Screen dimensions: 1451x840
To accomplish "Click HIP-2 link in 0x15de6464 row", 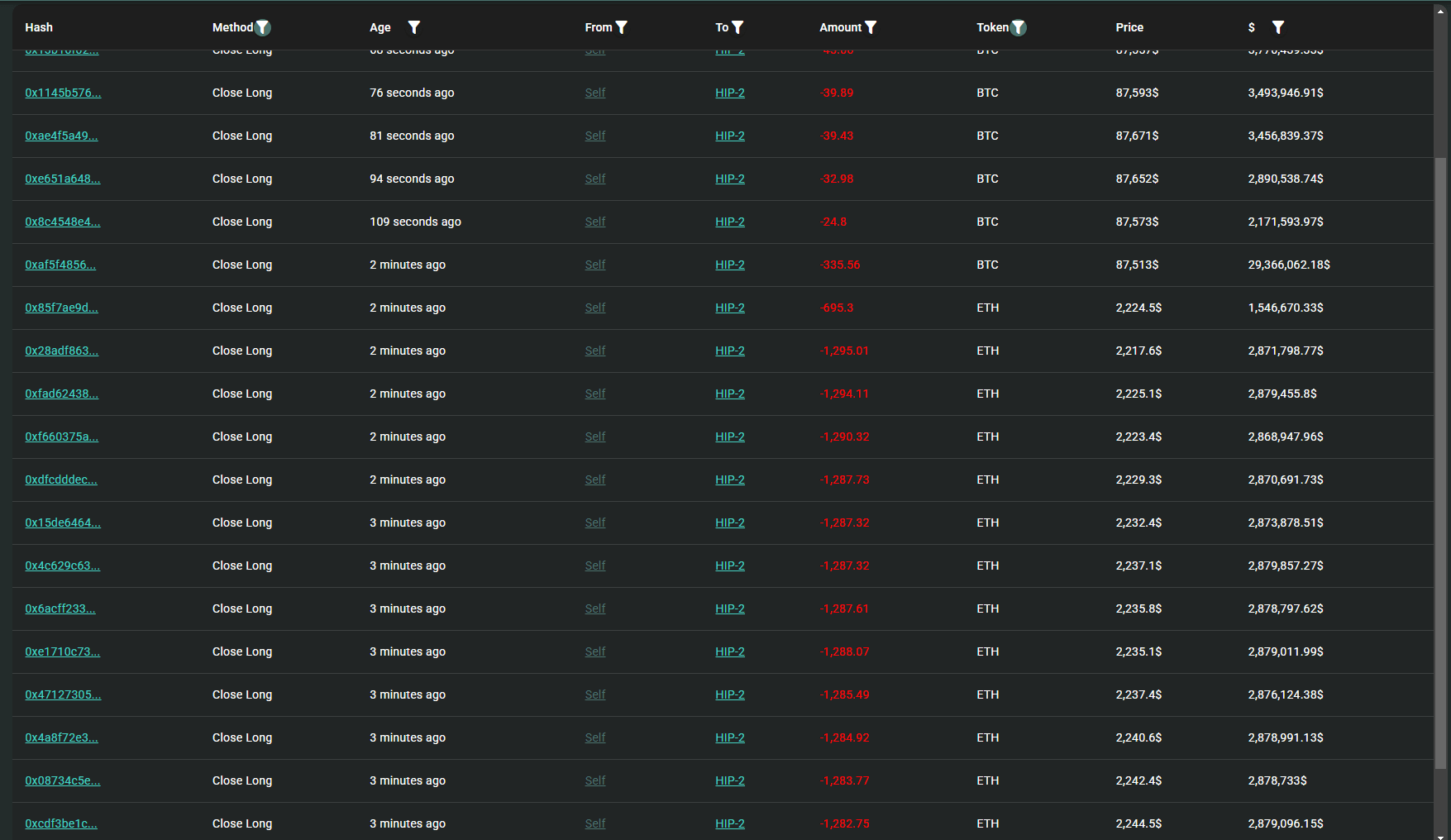I will (x=730, y=523).
